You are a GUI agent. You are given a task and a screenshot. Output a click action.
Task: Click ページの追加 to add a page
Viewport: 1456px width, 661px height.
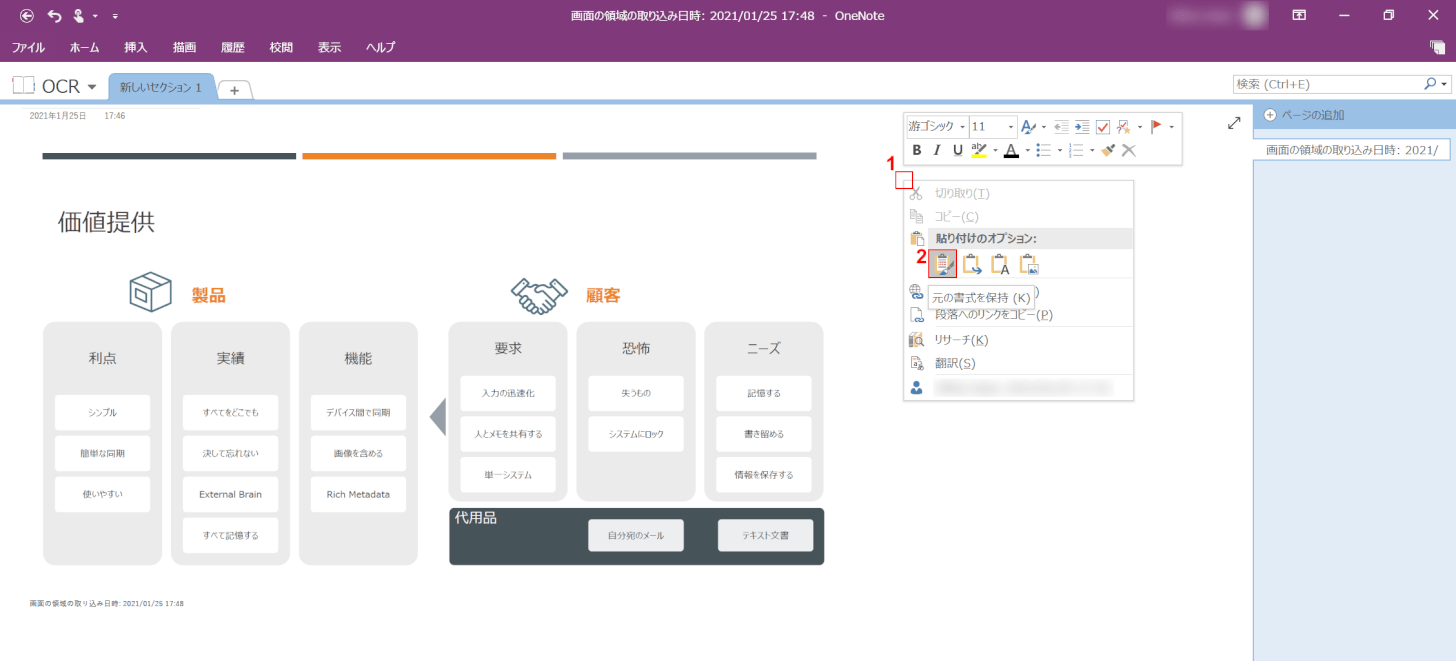(1312, 115)
